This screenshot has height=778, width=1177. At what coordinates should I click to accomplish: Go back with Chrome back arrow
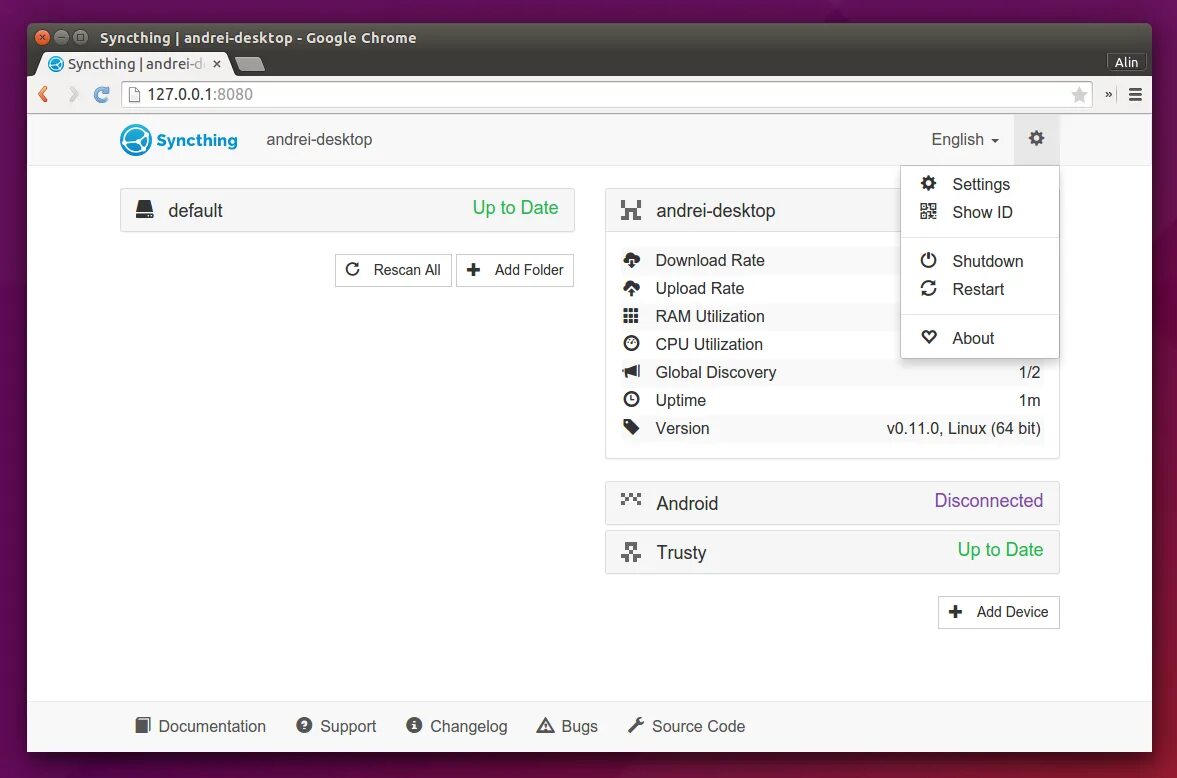pyautogui.click(x=44, y=94)
